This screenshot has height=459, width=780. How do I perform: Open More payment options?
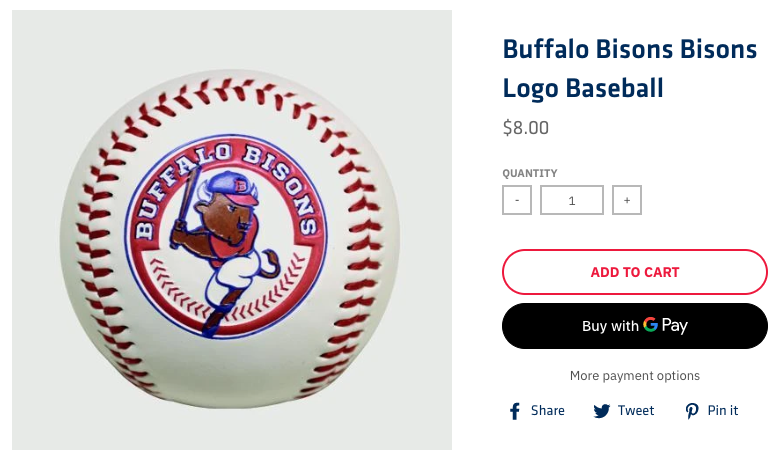(635, 376)
